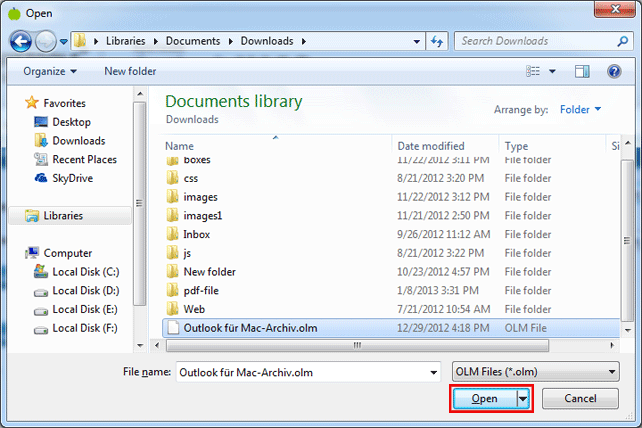The image size is (642, 428).
Task: Select the Web folder icon
Action: click(x=172, y=309)
